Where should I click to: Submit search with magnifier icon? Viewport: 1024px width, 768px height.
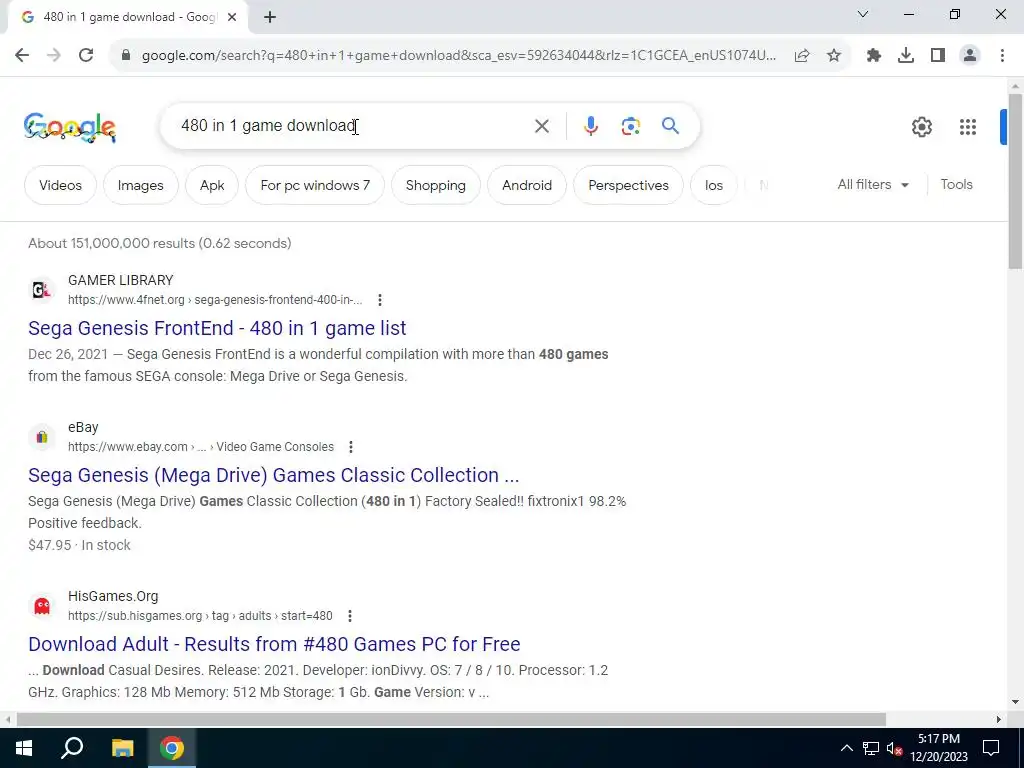tap(670, 125)
